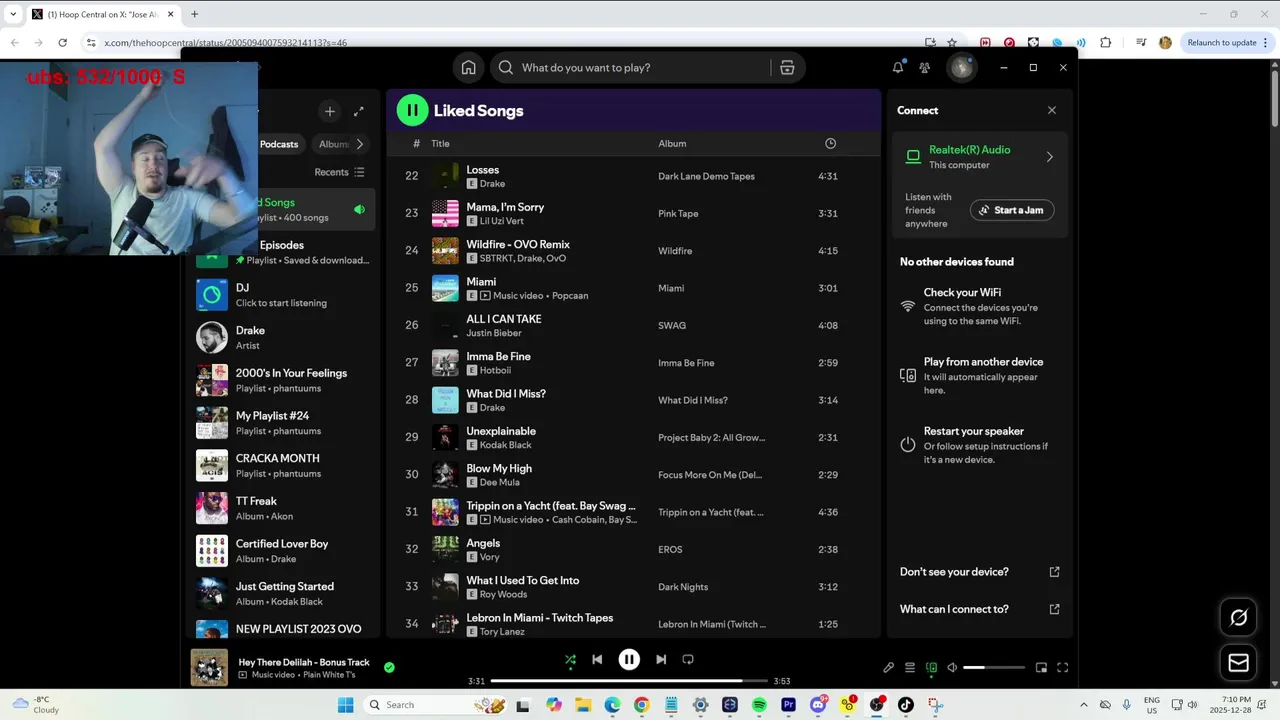Select the Albums filter chip
Image resolution: width=1280 pixels, height=720 pixels.
(333, 144)
